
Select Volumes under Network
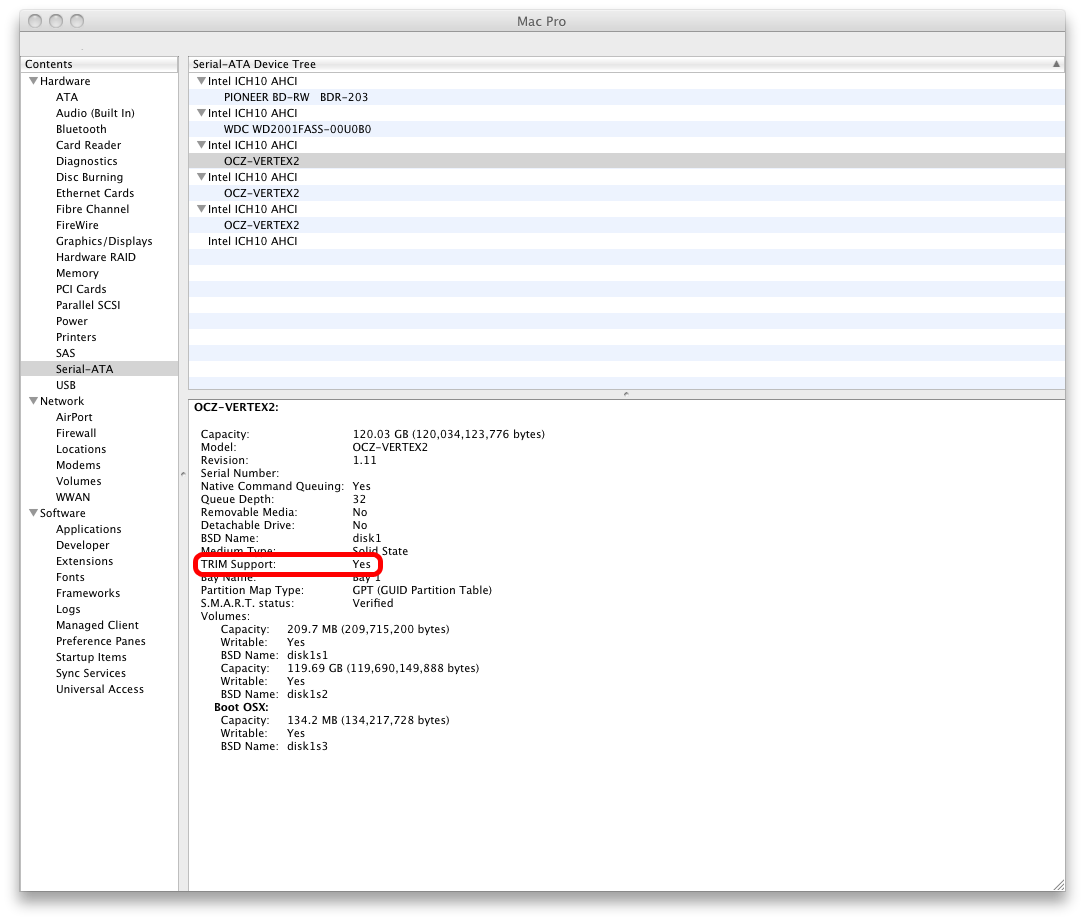78,481
